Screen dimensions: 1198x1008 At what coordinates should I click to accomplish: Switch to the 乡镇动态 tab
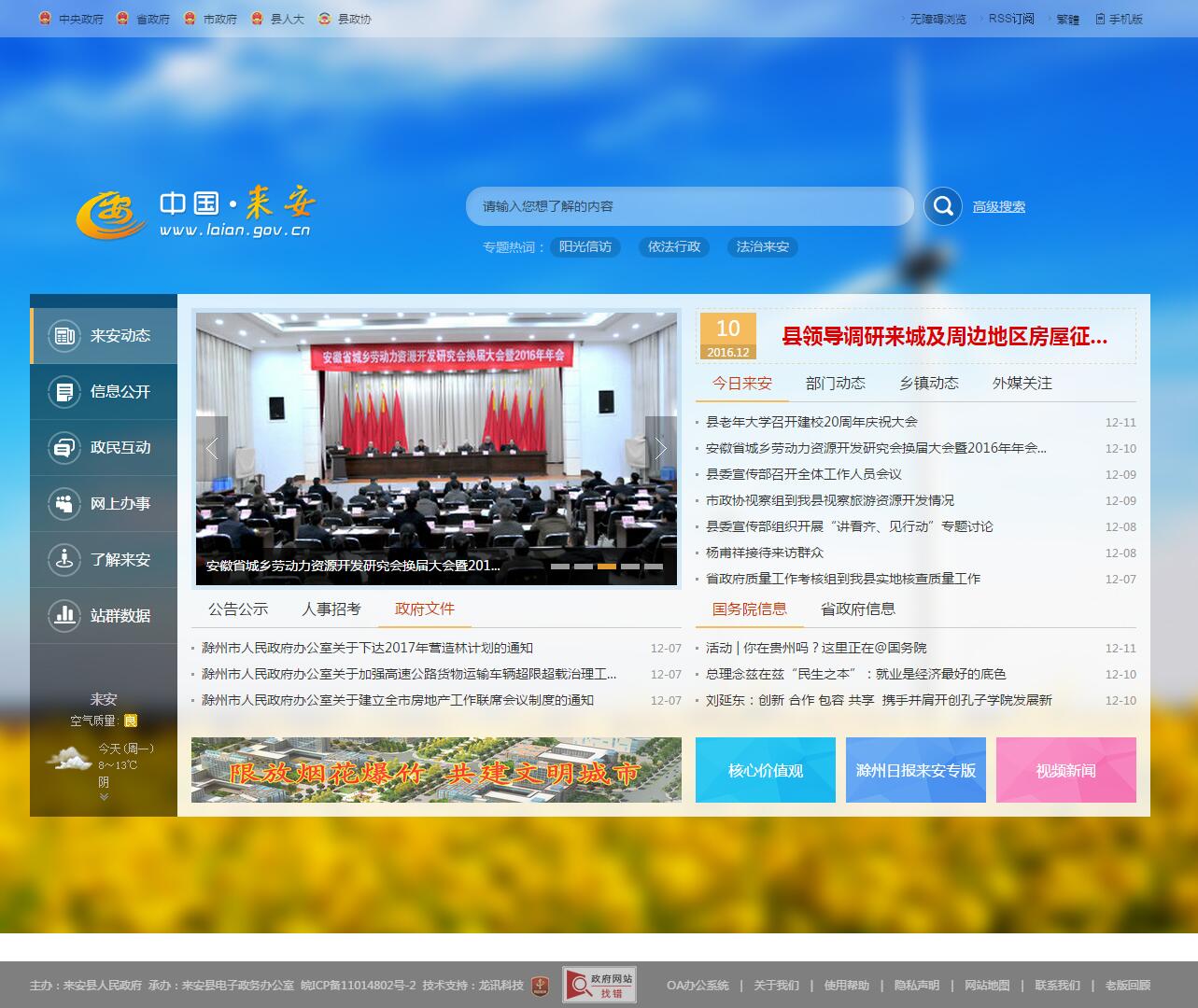point(929,384)
